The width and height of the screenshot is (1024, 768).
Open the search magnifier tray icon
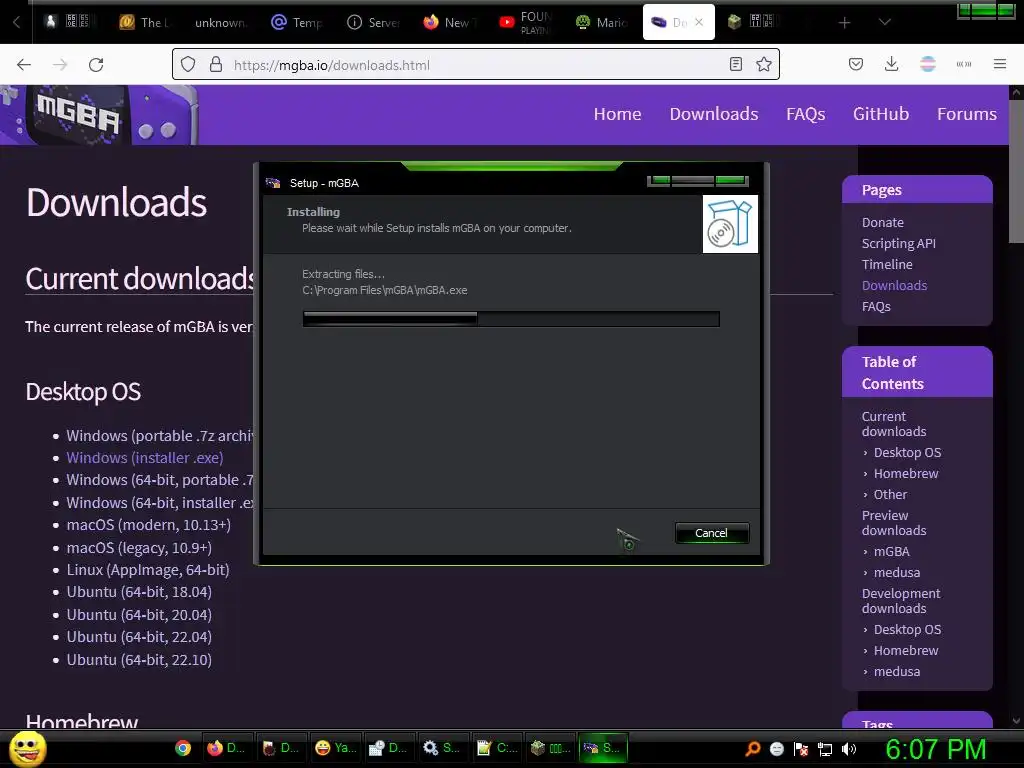752,749
